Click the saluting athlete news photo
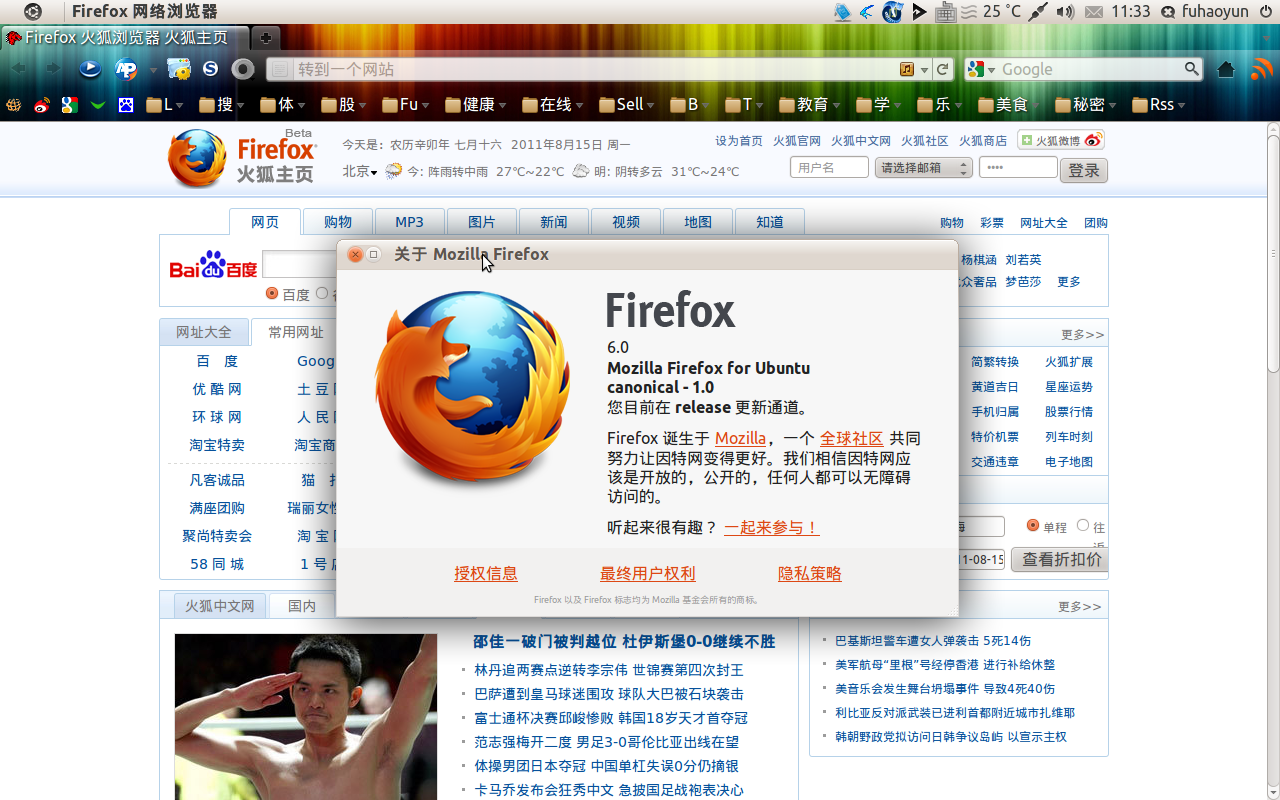1280x800 pixels. tap(306, 716)
